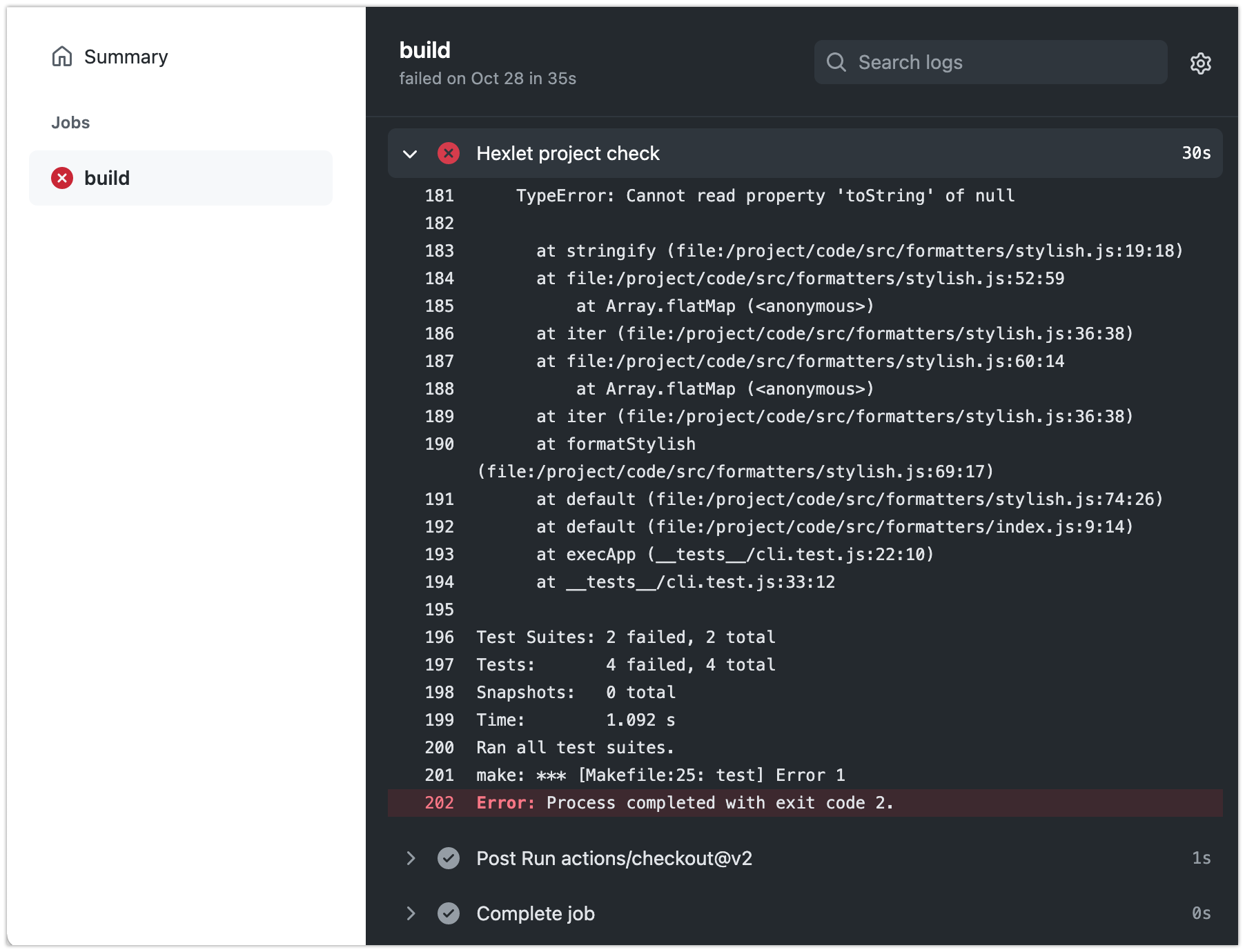
Task: Click the Post Run actions/checkout@v2 label
Action: pyautogui.click(x=614, y=858)
